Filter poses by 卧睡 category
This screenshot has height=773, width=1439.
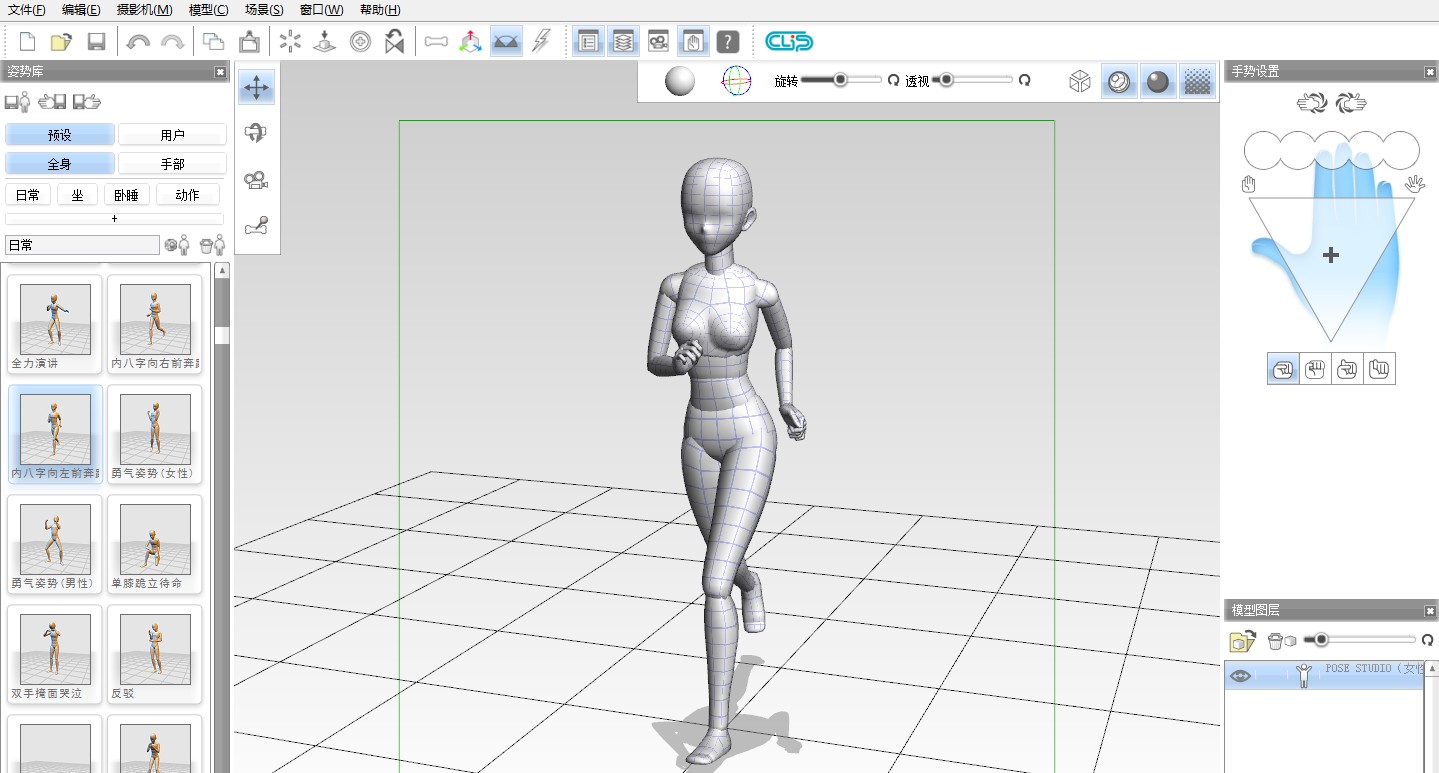click(x=126, y=195)
